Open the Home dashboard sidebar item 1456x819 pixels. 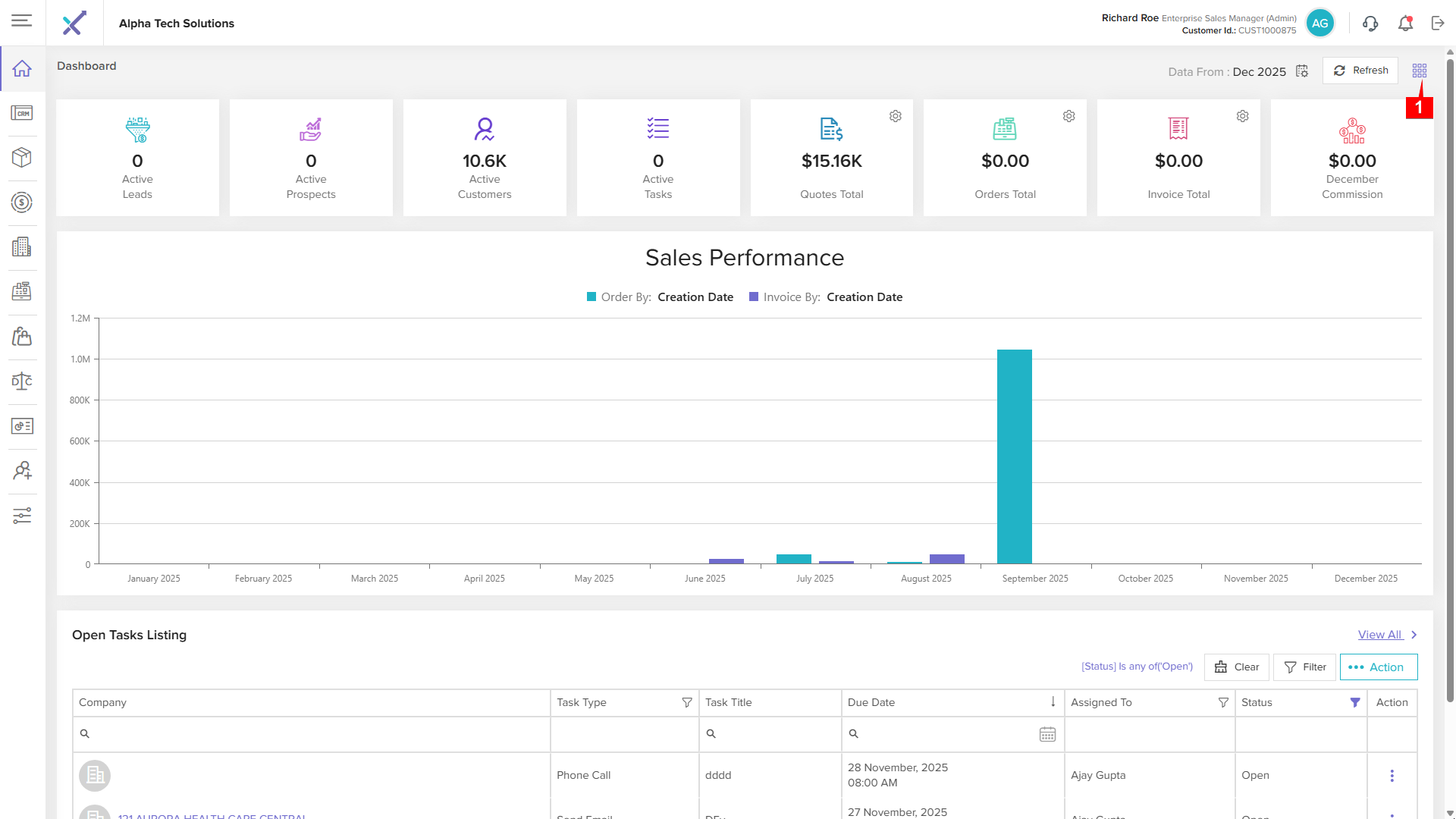(x=22, y=68)
